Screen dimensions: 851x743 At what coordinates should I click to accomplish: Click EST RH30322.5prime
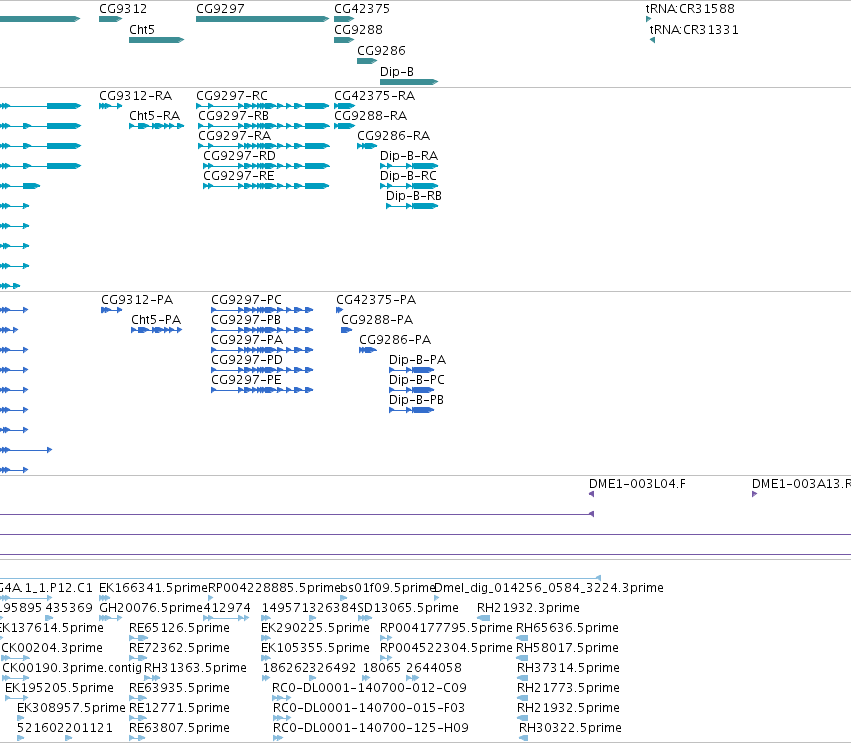(x=570, y=728)
